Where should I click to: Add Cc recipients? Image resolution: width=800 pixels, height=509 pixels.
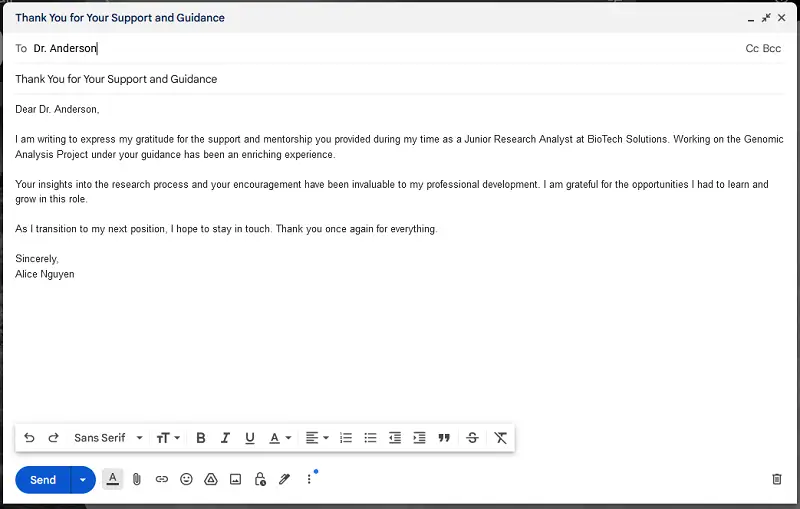(752, 48)
